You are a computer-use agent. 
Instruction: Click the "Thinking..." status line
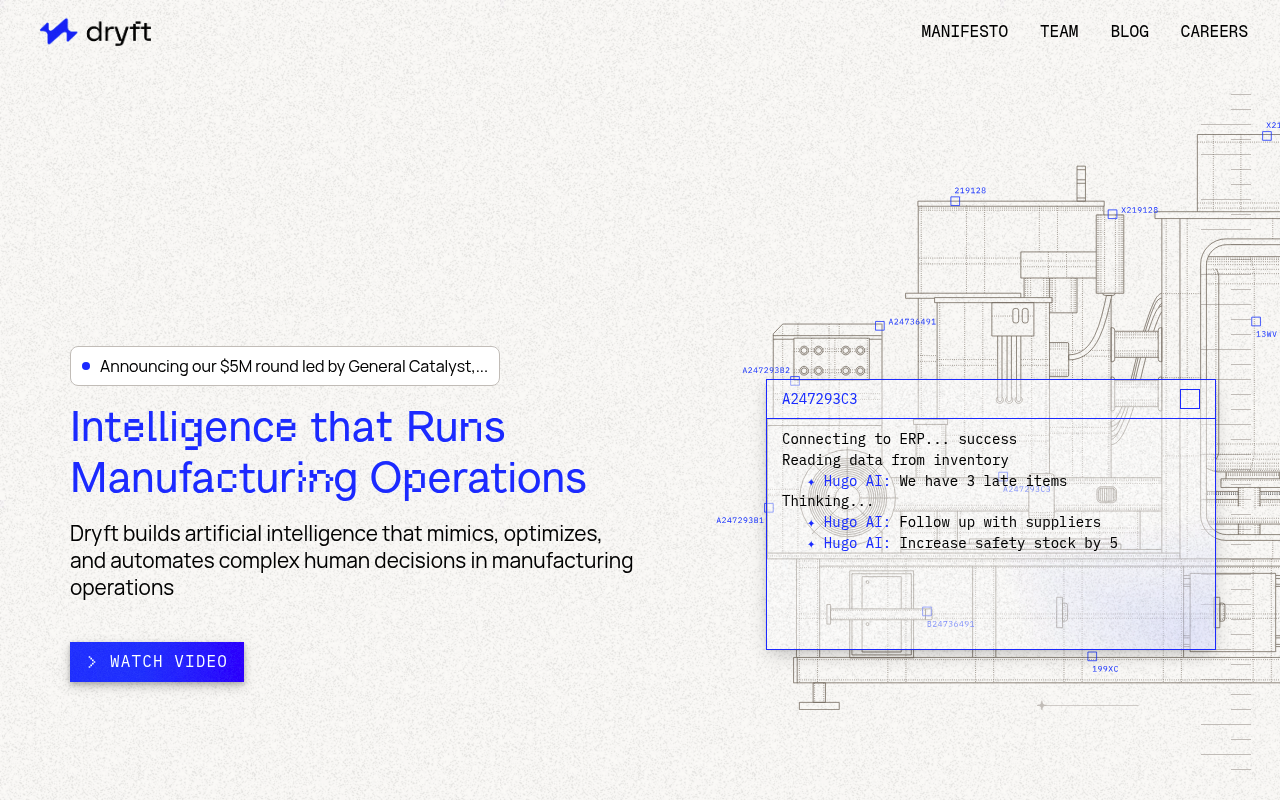click(828, 501)
